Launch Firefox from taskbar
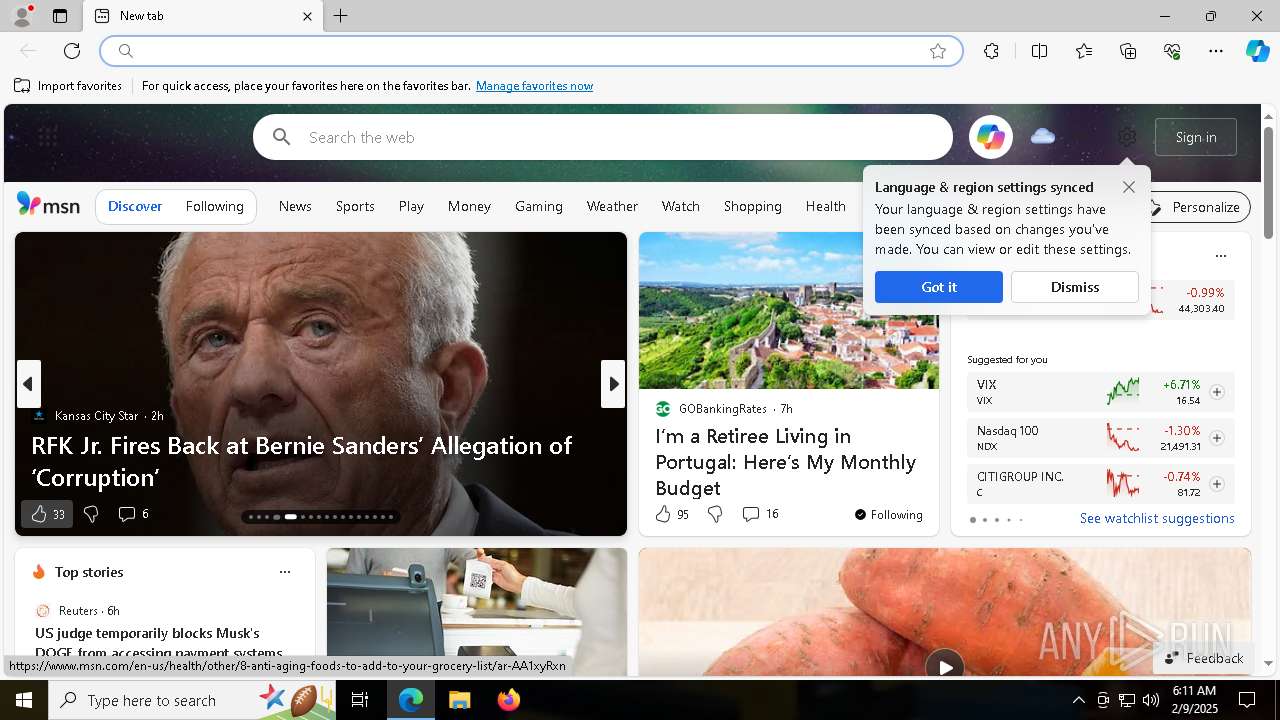Screen dimensions: 1280x720 [508, 700]
